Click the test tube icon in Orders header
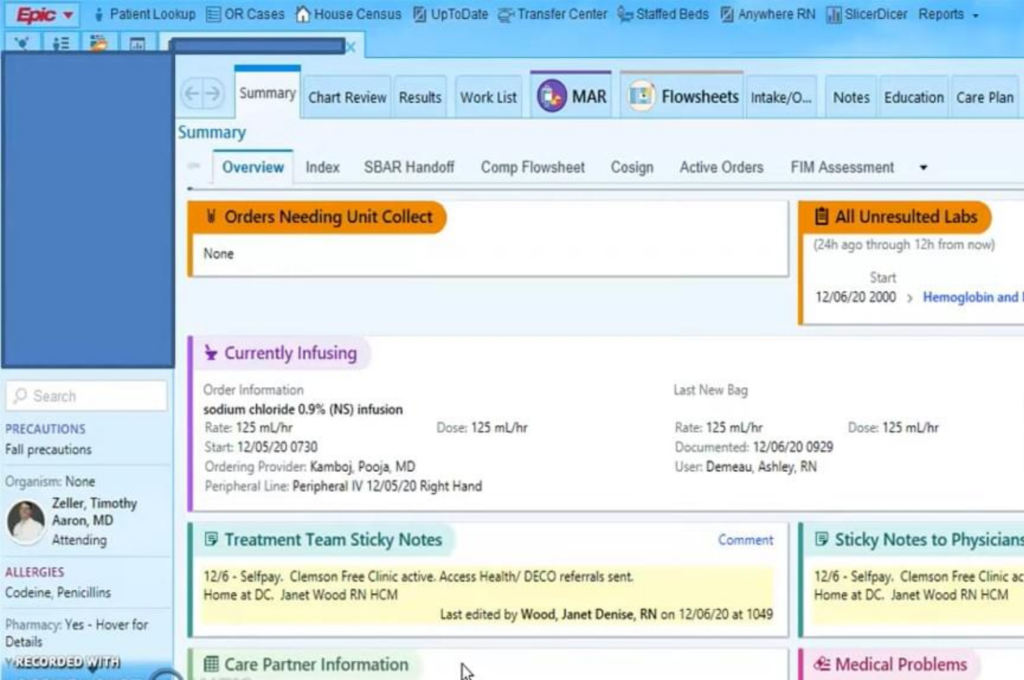This screenshot has height=680, width=1024. (x=210, y=216)
